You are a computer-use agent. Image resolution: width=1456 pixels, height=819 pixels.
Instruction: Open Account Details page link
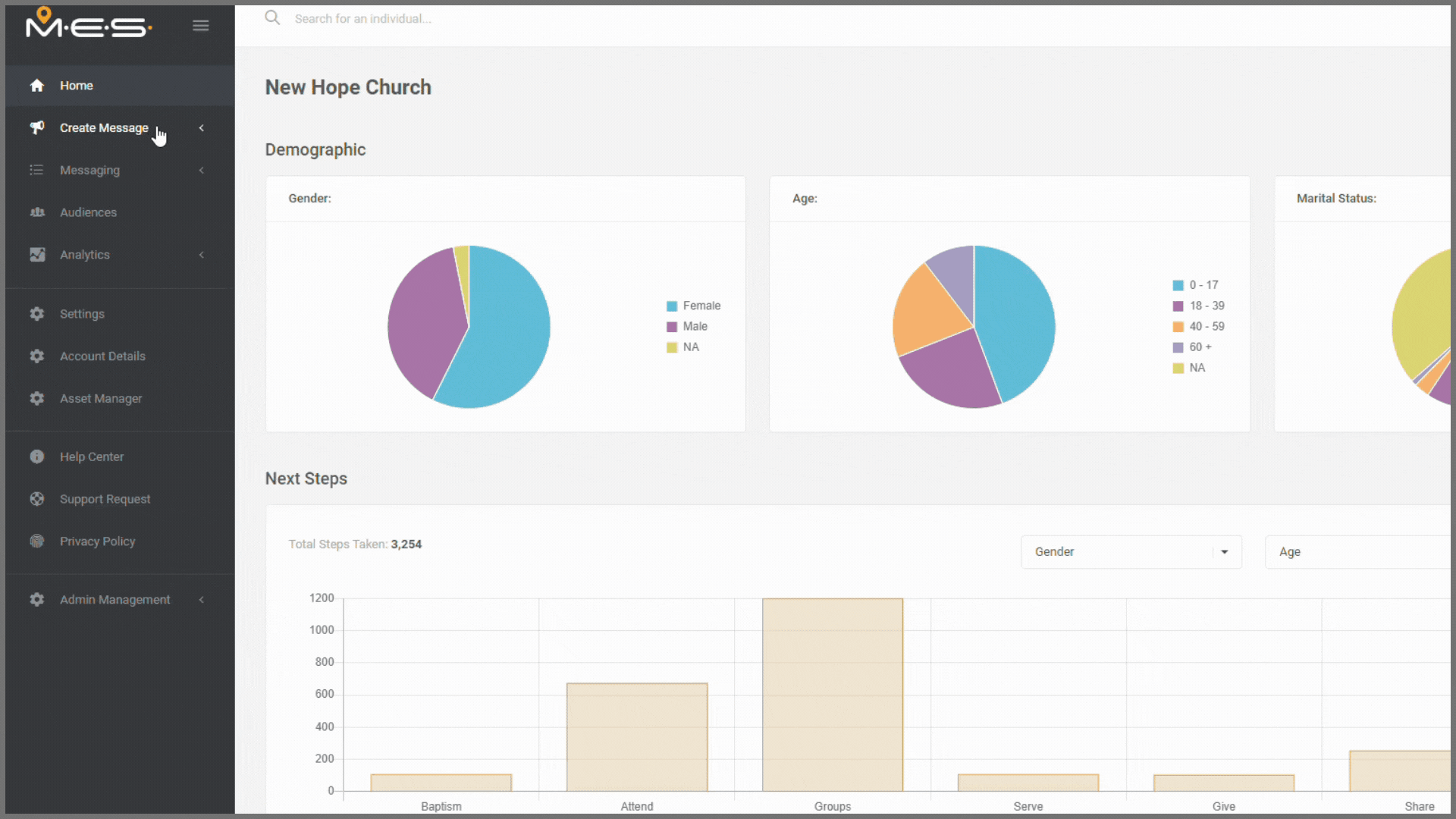click(102, 356)
